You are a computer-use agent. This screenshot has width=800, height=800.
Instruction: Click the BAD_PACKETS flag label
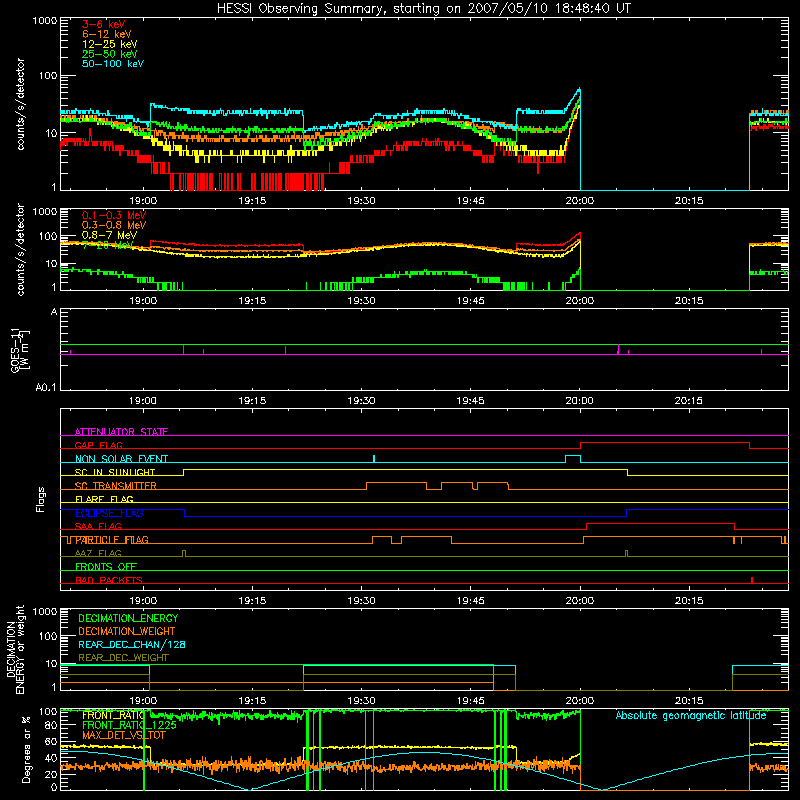(x=109, y=580)
